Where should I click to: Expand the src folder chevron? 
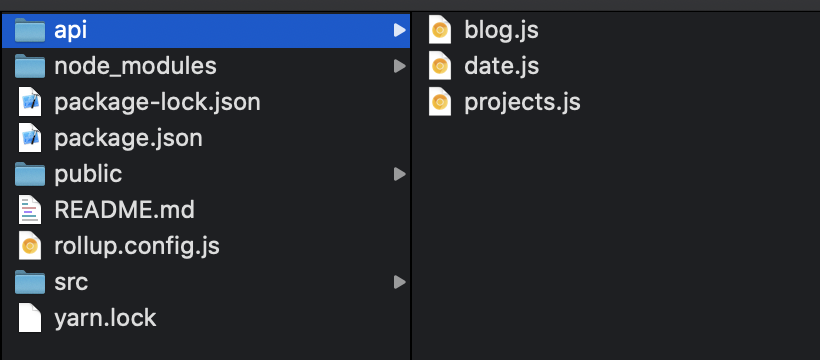(x=400, y=282)
